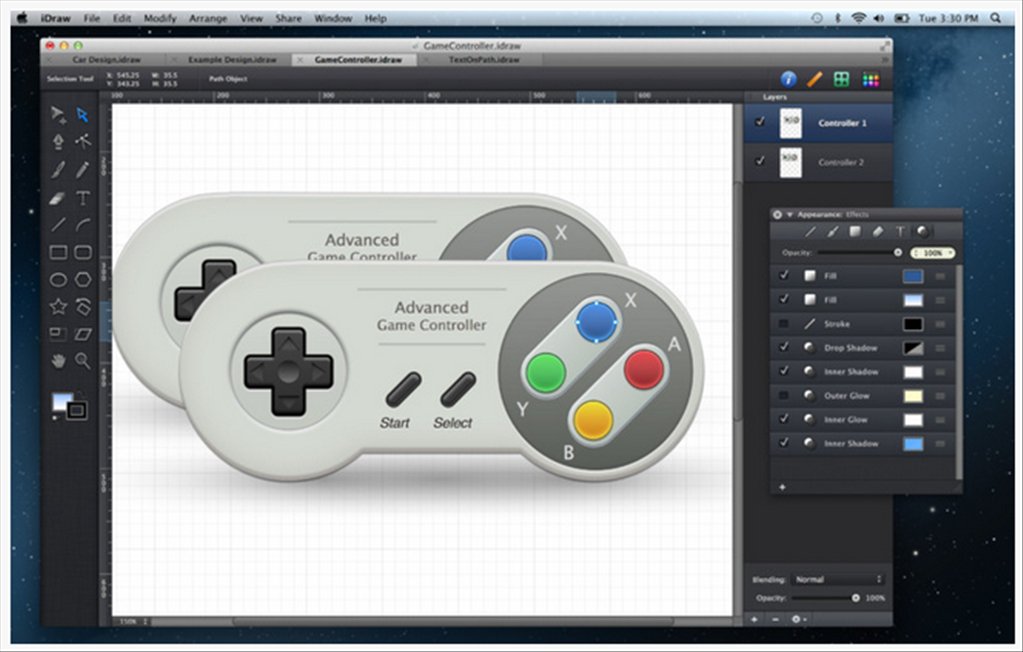Open the layer gear options dropdown

(x=797, y=619)
